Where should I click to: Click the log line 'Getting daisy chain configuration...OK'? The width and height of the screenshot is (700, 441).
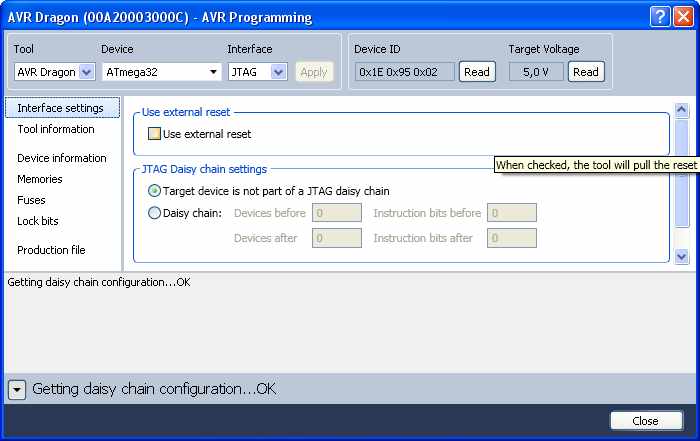click(x=99, y=282)
